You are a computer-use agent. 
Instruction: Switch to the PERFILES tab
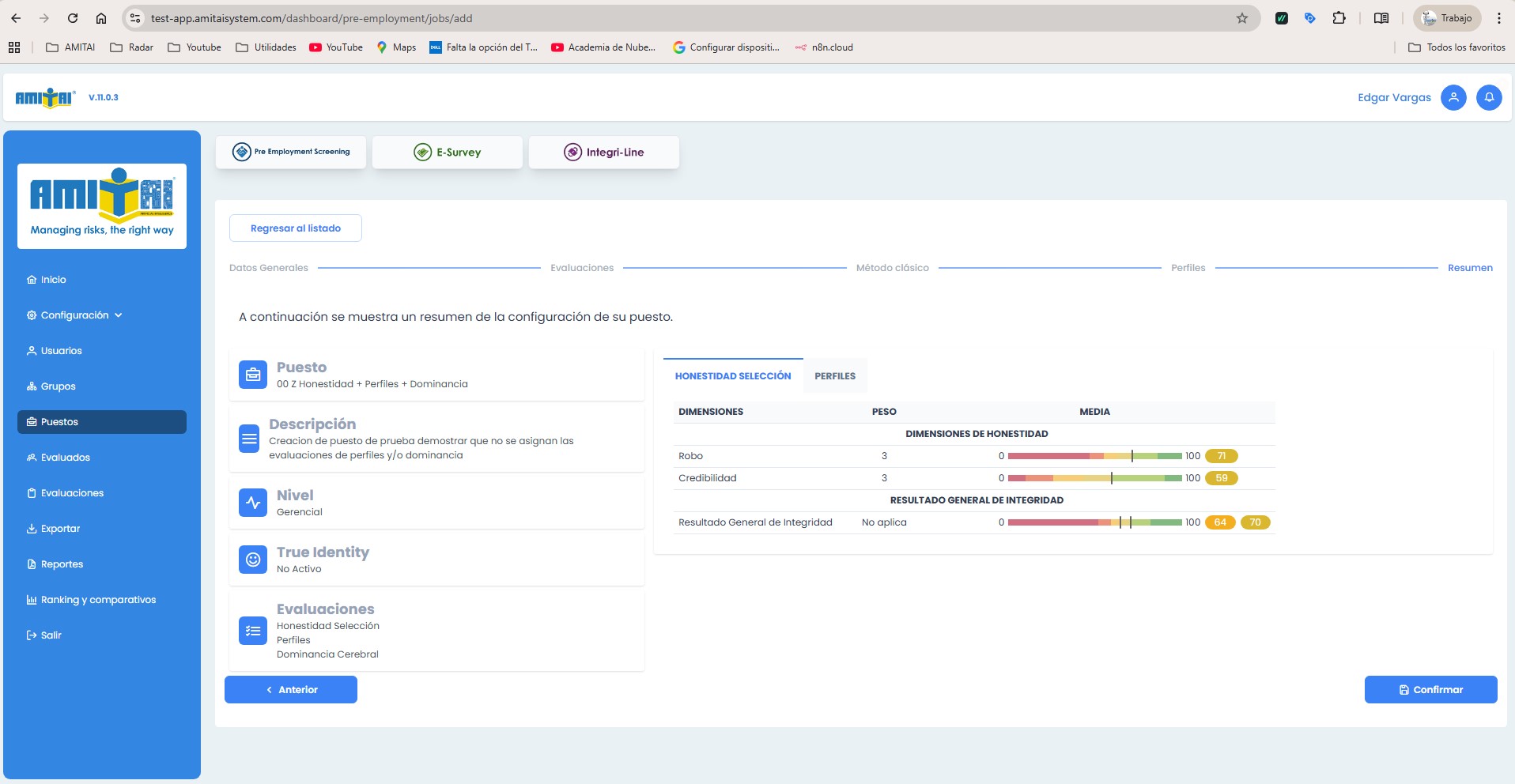pyautogui.click(x=835, y=376)
